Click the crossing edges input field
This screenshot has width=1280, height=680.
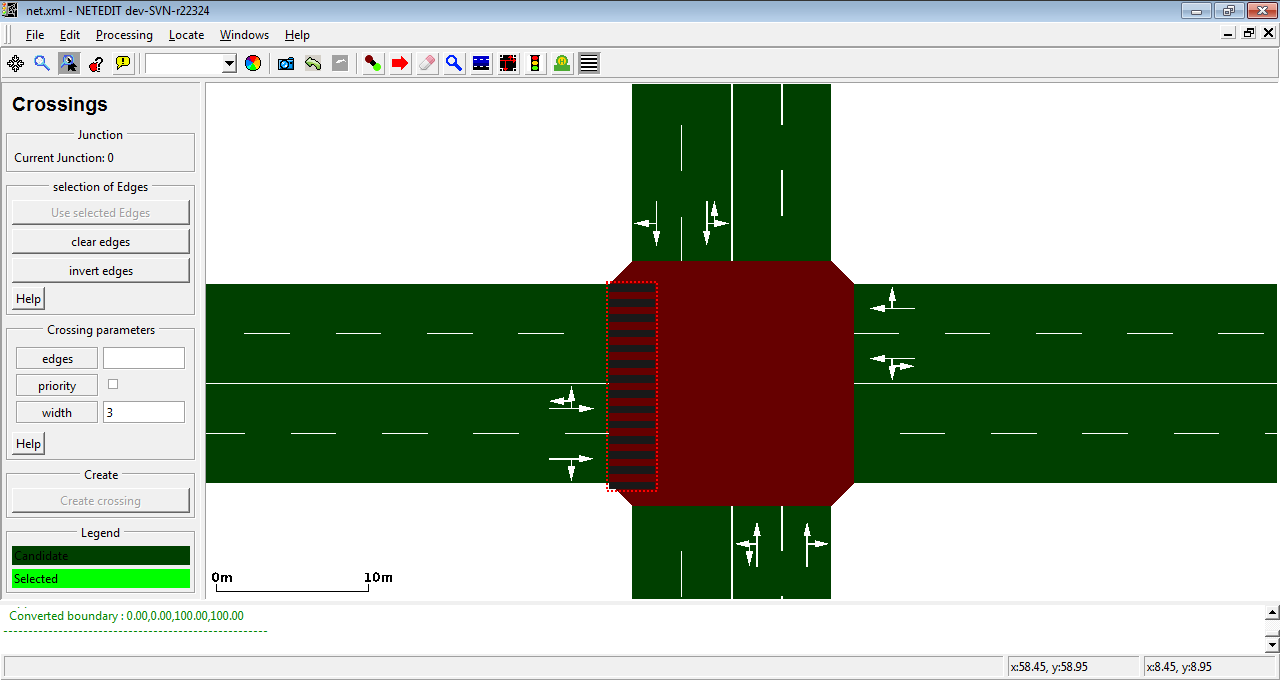(x=143, y=358)
